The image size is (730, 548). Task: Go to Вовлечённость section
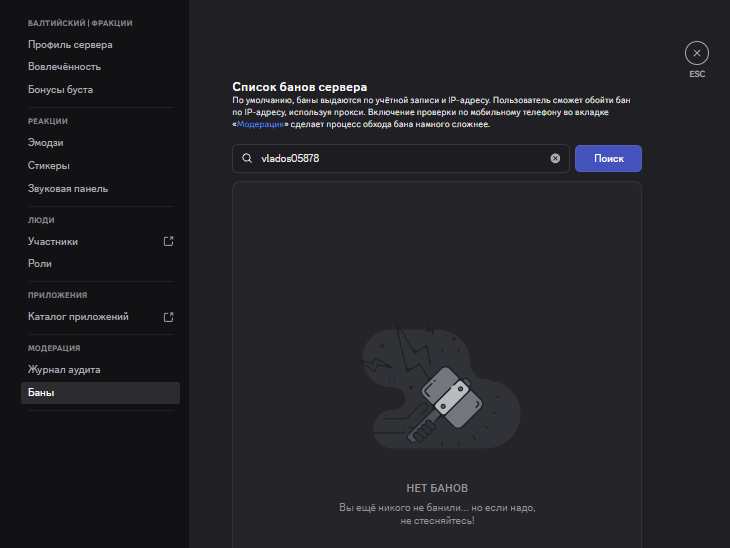pos(64,67)
